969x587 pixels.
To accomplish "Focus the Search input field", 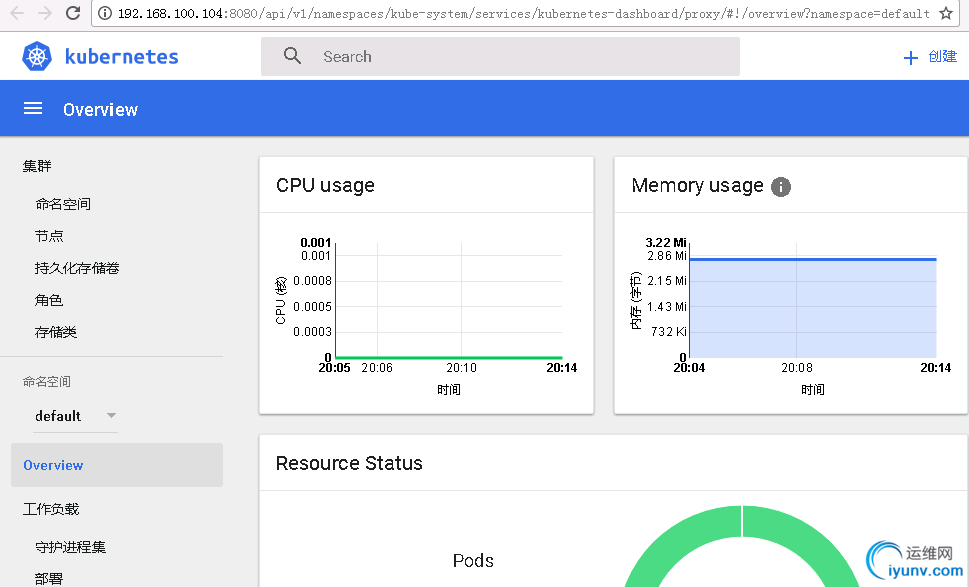I will point(520,57).
